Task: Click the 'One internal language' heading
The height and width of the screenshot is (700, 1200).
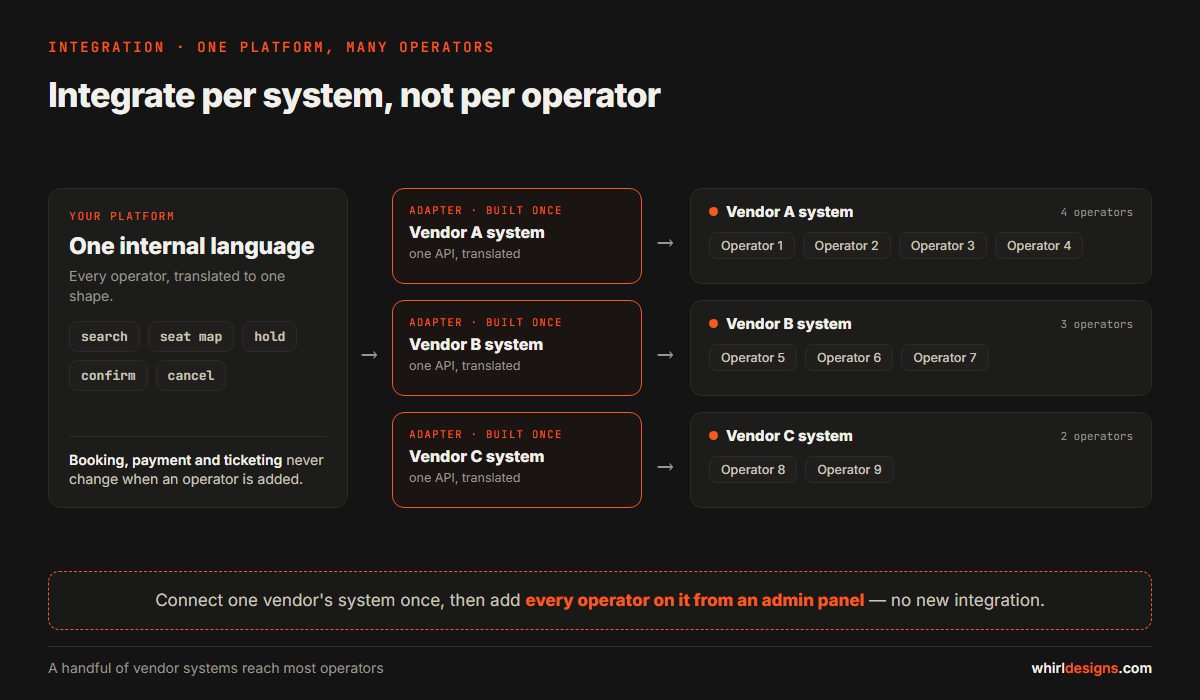Action: [192, 246]
